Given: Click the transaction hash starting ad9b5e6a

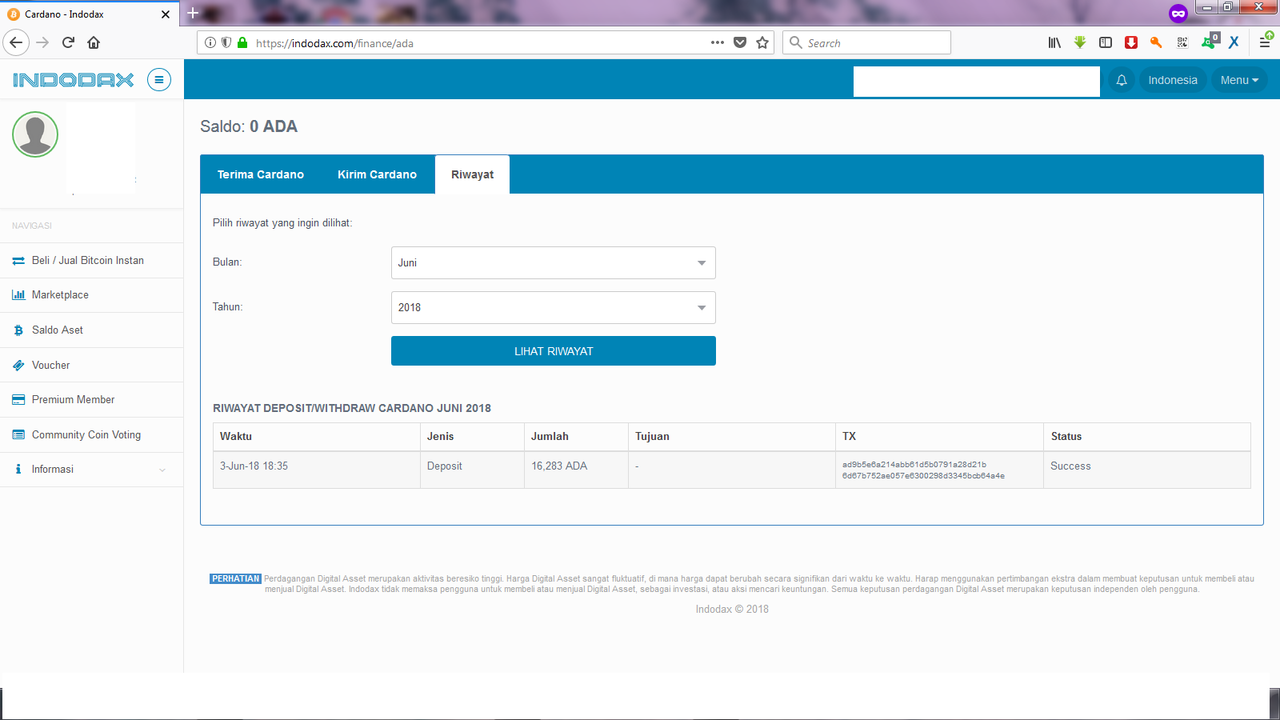Looking at the screenshot, I should point(923,470).
